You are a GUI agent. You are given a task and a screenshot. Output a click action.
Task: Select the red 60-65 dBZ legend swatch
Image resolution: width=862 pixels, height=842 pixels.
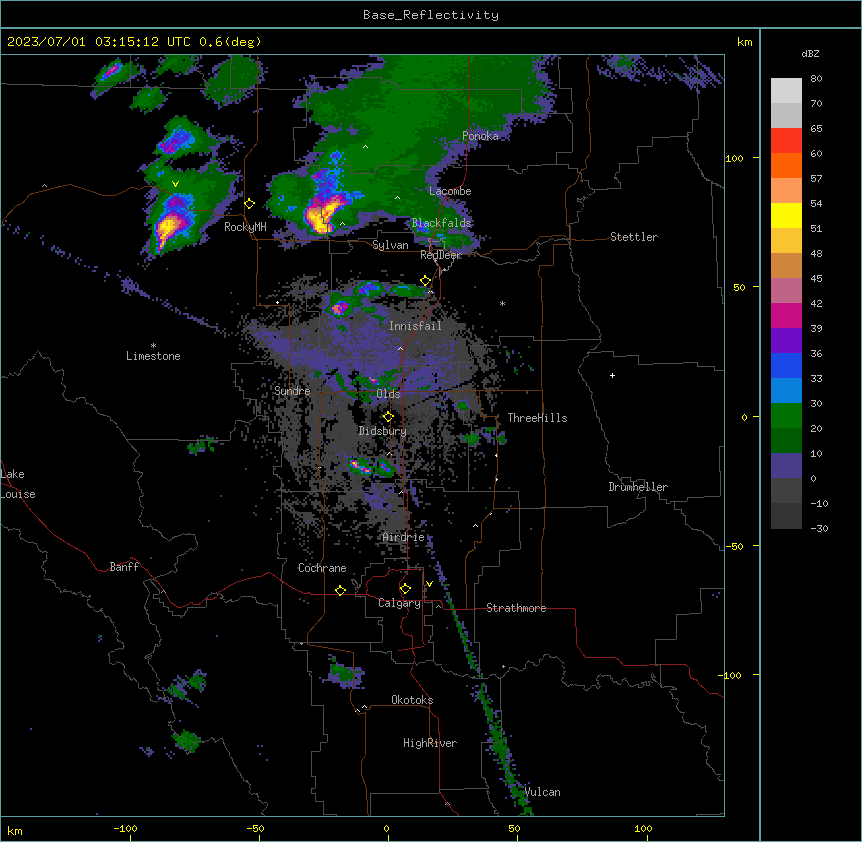786,140
